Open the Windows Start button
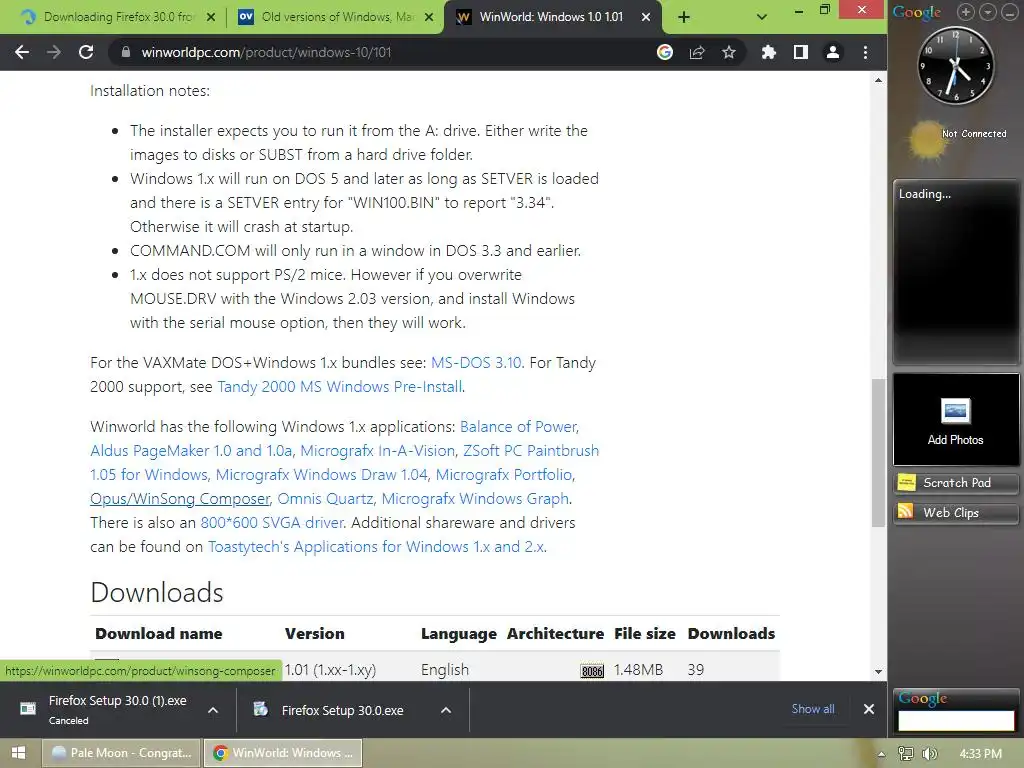Screen dimensions: 1024x768 [18, 753]
